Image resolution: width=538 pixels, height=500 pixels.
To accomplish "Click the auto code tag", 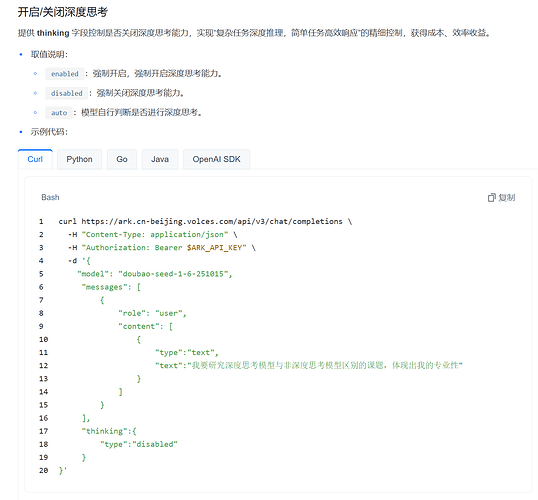I will (x=59, y=113).
